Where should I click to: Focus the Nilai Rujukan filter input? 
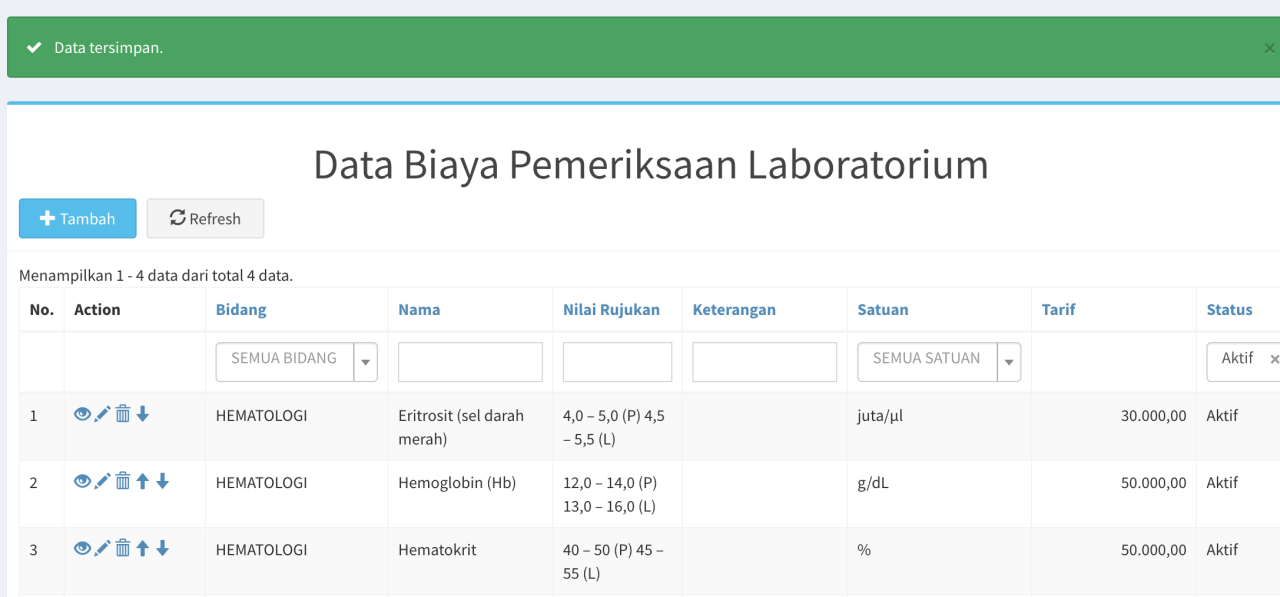coord(617,362)
